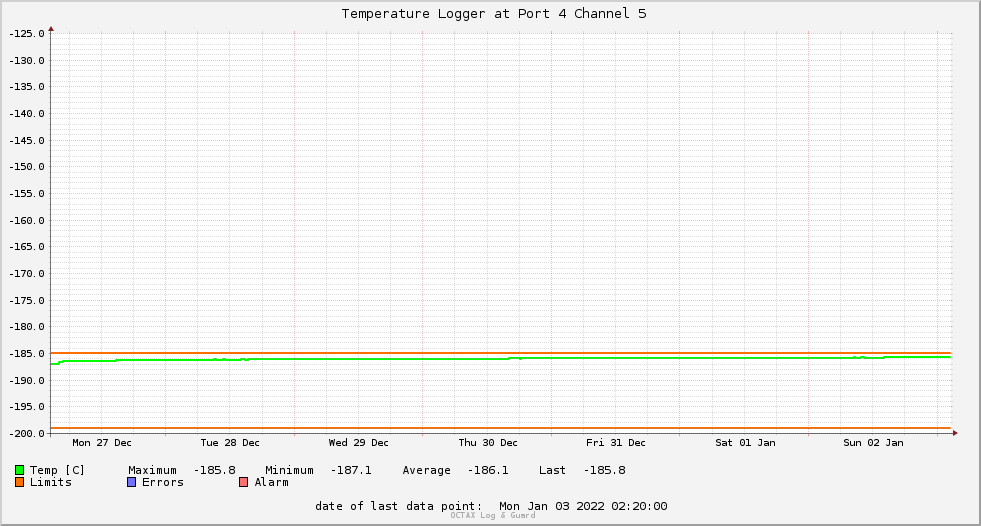Click the Maximum value -185.8
This screenshot has height=526, width=981.
(x=215, y=470)
